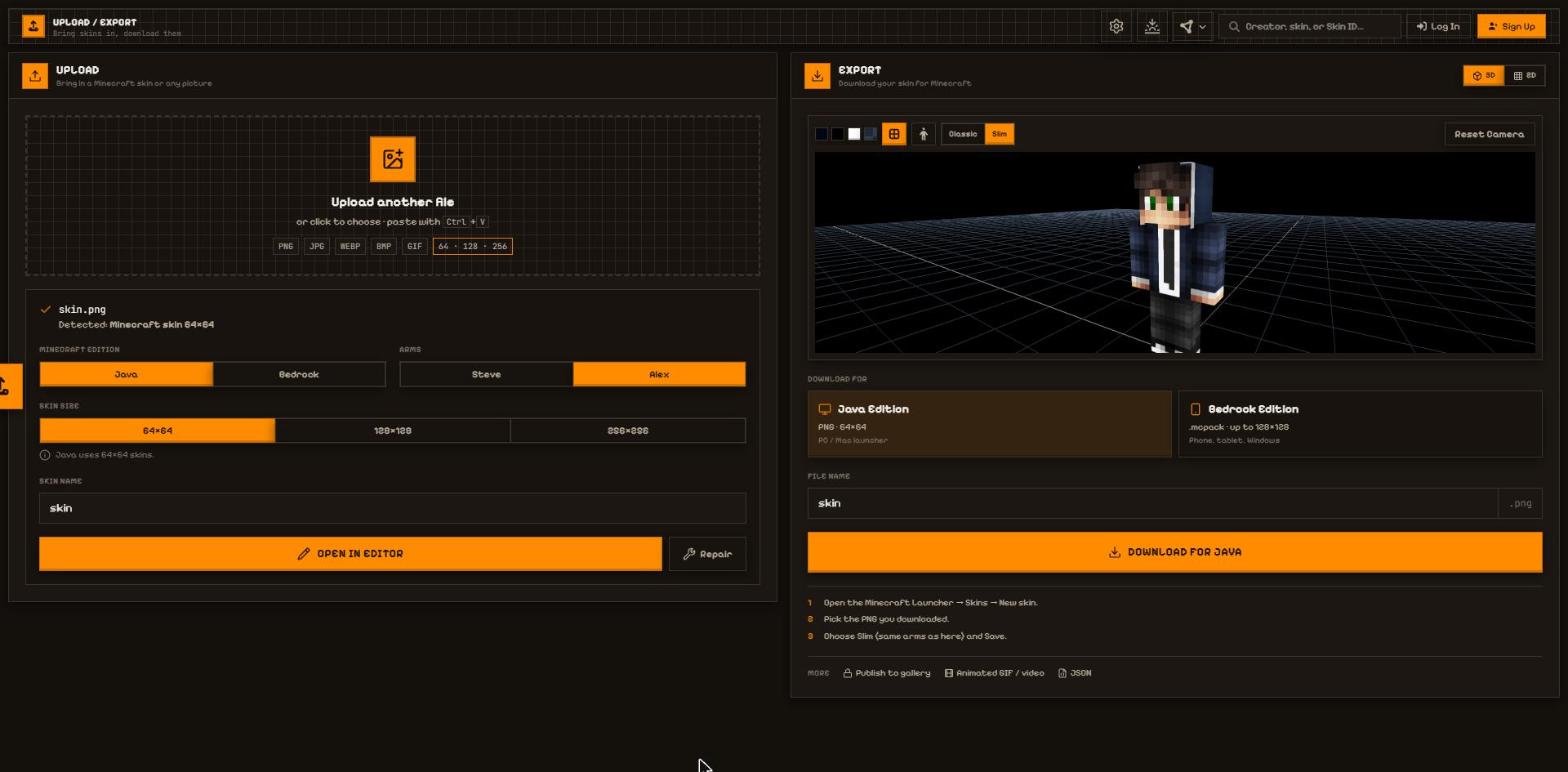This screenshot has width=1568, height=772.
Task: Select the slate blue background swatch
Action: (870, 134)
